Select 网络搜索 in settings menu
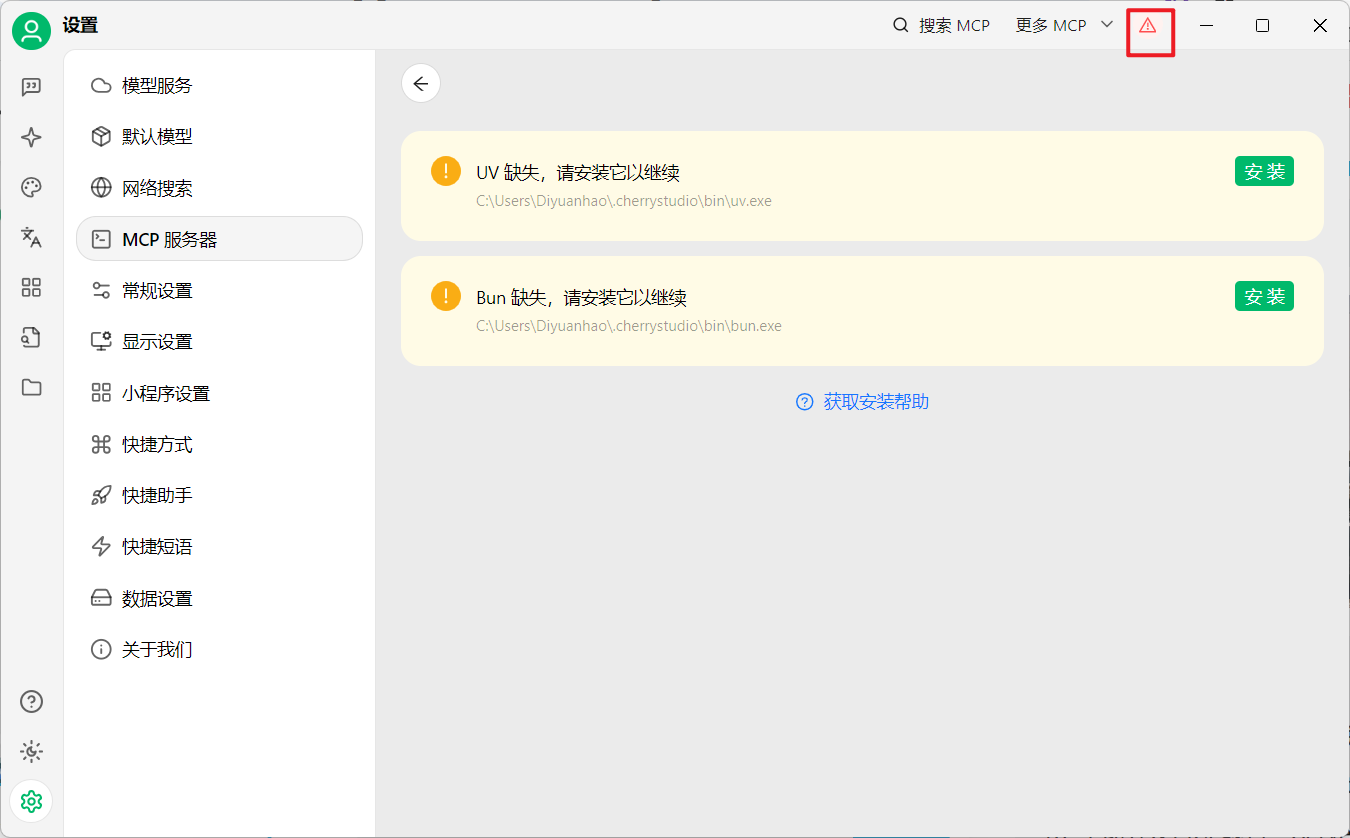 pyautogui.click(x=219, y=188)
